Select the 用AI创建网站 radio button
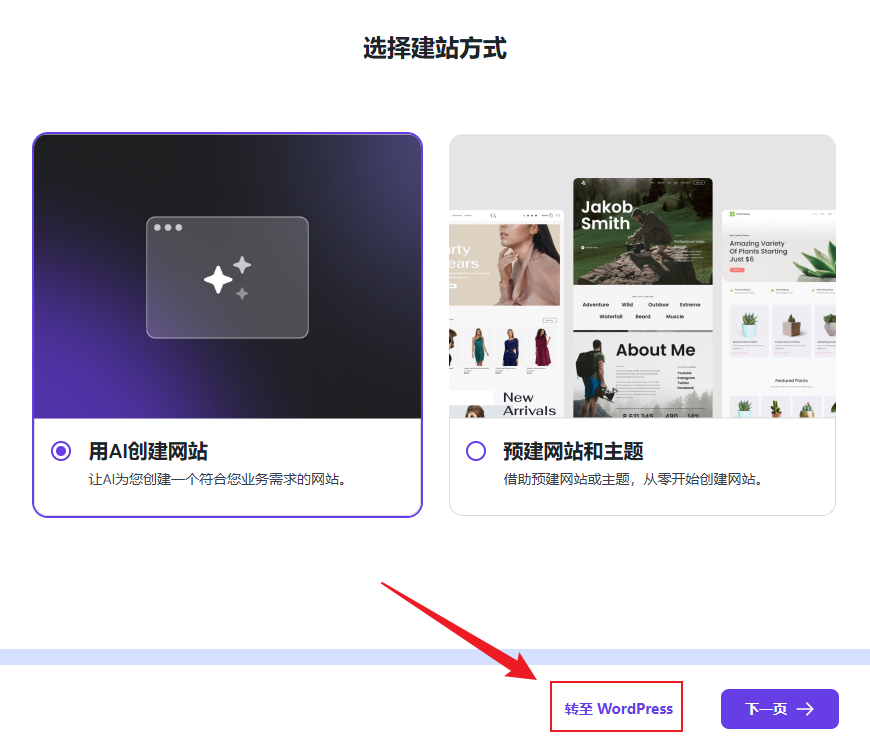This screenshot has height=743, width=870. 61,451
